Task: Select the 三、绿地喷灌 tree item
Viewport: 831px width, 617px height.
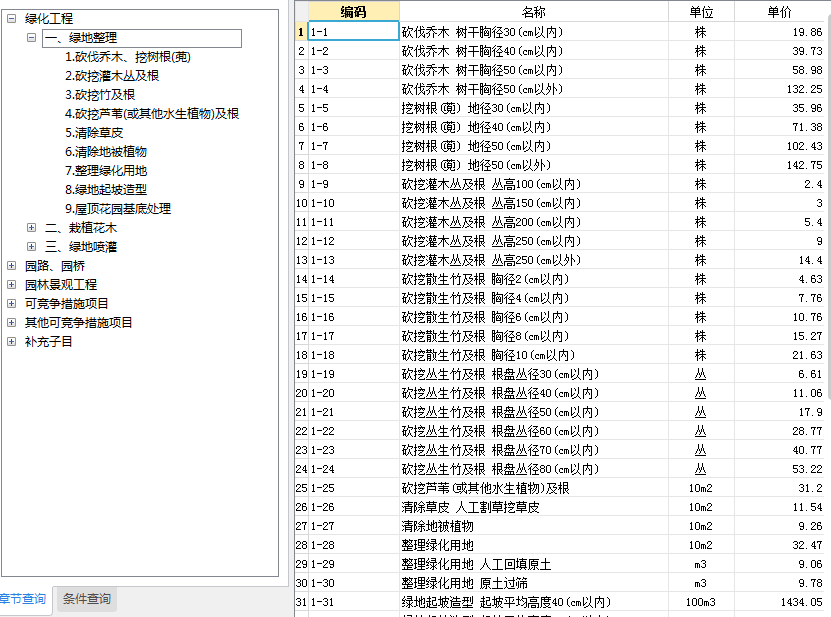Action: (x=81, y=247)
